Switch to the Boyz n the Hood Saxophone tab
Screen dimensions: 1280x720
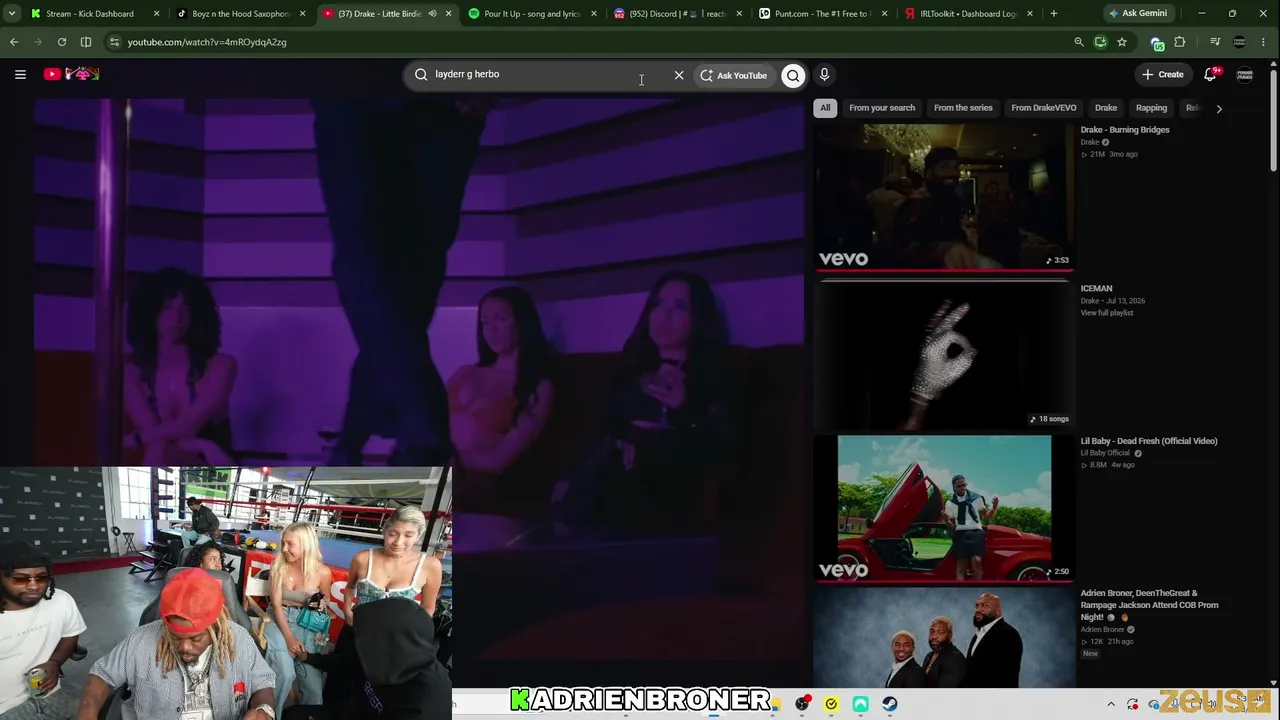pyautogui.click(x=240, y=14)
